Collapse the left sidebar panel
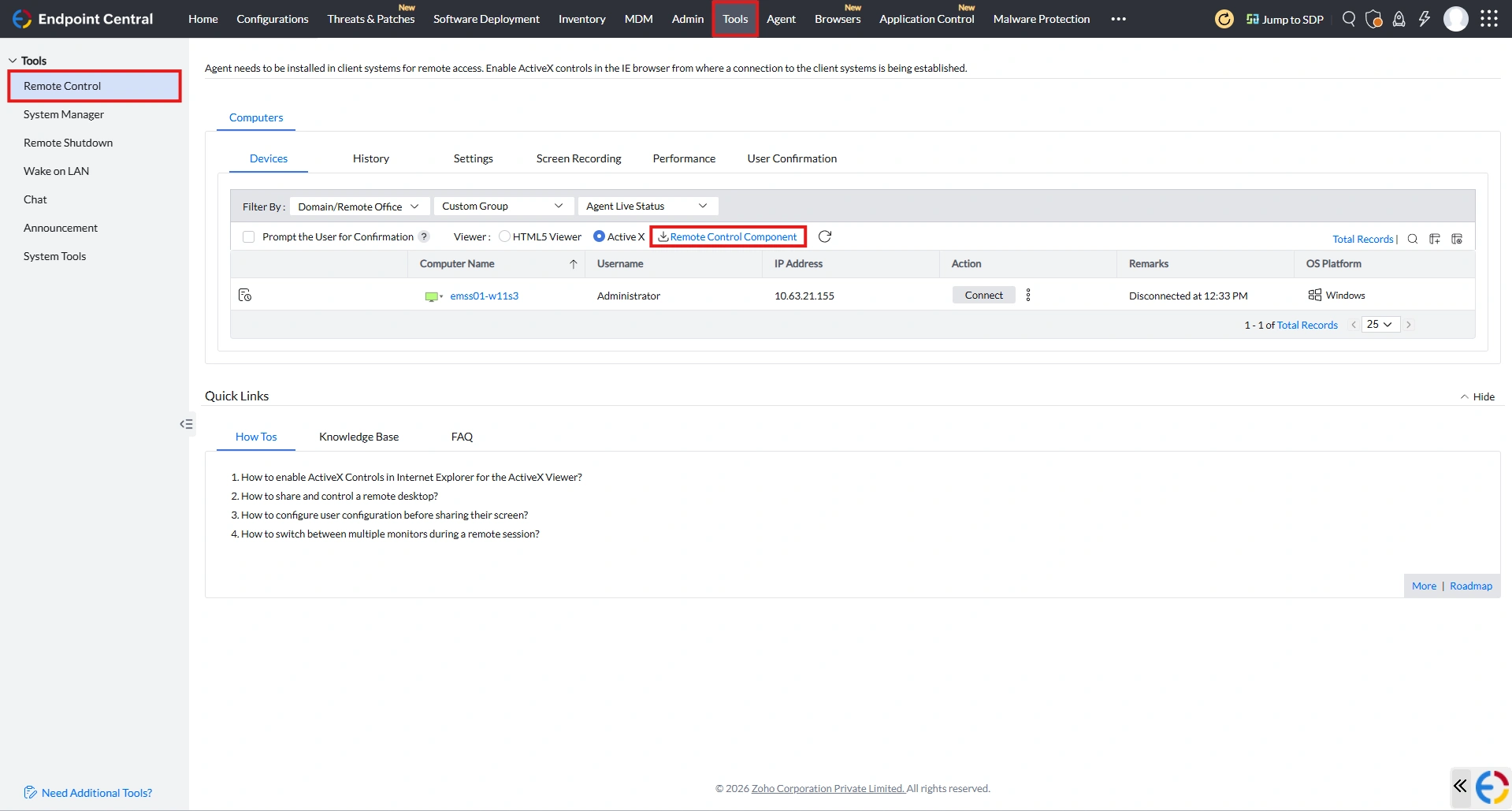This screenshot has width=1512, height=811. pyautogui.click(x=186, y=424)
